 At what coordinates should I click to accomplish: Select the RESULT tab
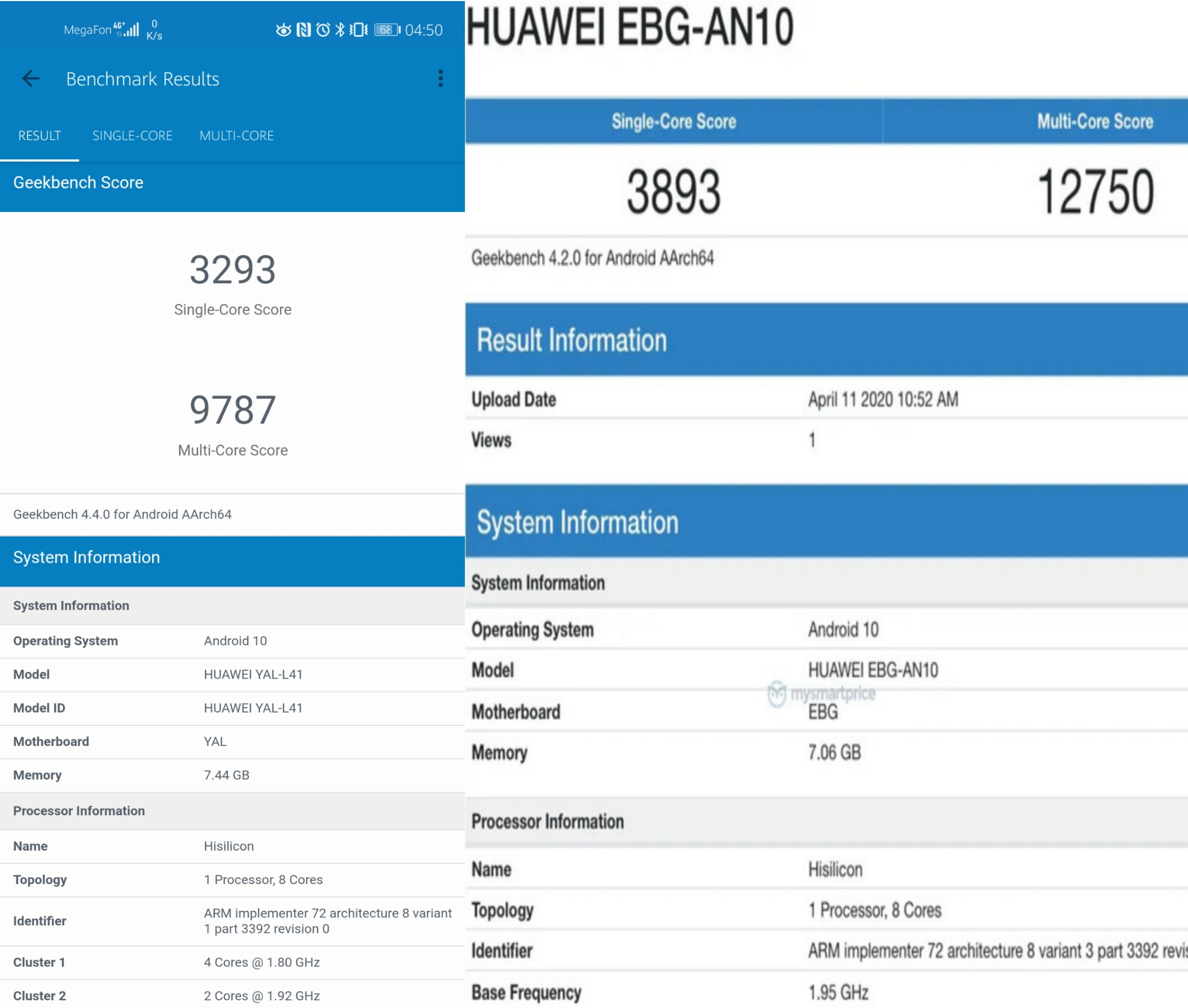click(x=40, y=135)
